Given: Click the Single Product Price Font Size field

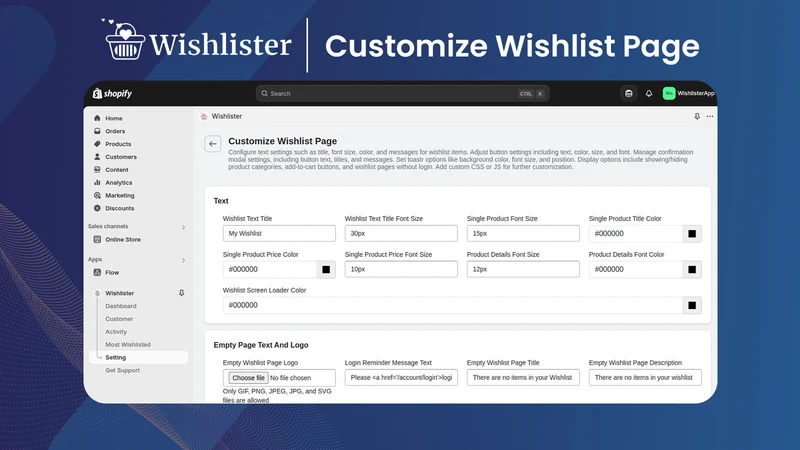Looking at the screenshot, I should coord(401,269).
